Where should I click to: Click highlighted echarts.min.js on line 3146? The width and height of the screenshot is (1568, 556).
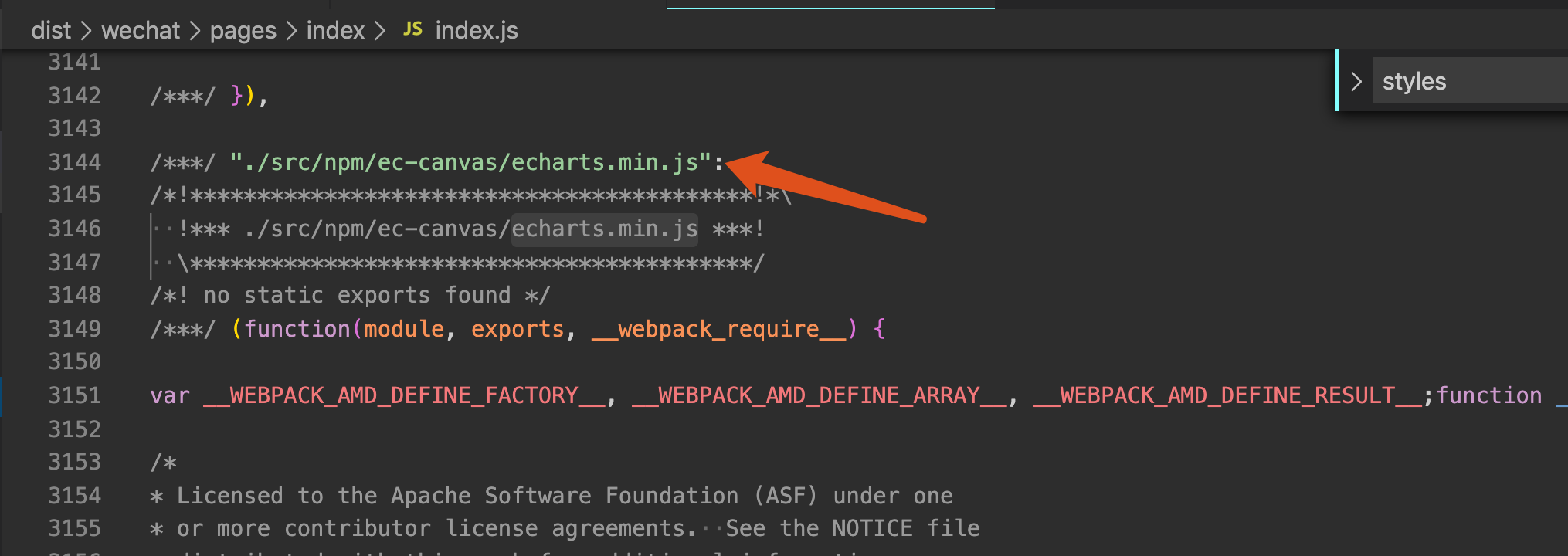pos(605,229)
